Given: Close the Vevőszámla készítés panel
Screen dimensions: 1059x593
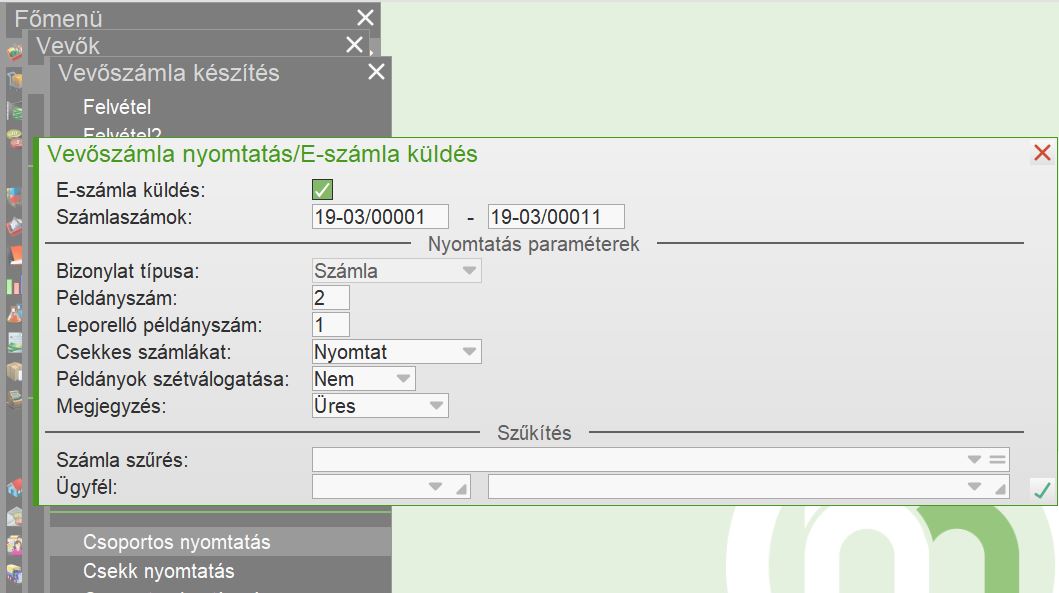Looking at the screenshot, I should pyautogui.click(x=376, y=72).
